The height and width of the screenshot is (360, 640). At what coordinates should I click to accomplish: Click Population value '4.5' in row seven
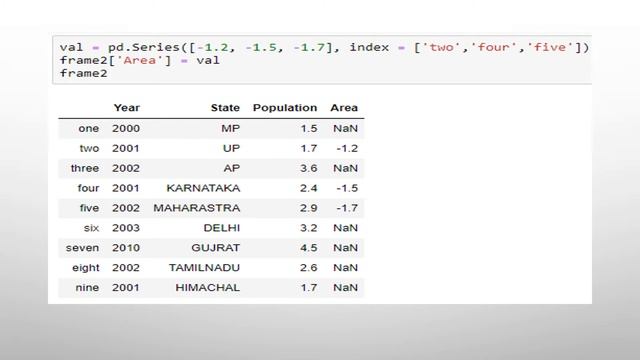click(x=309, y=248)
